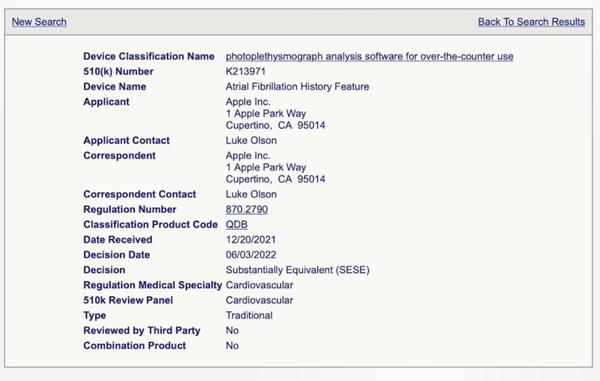This screenshot has width=600, height=381.
Task: Select the Substantially Equivalent (SESE) decision text
Action: pyautogui.click(x=297, y=270)
